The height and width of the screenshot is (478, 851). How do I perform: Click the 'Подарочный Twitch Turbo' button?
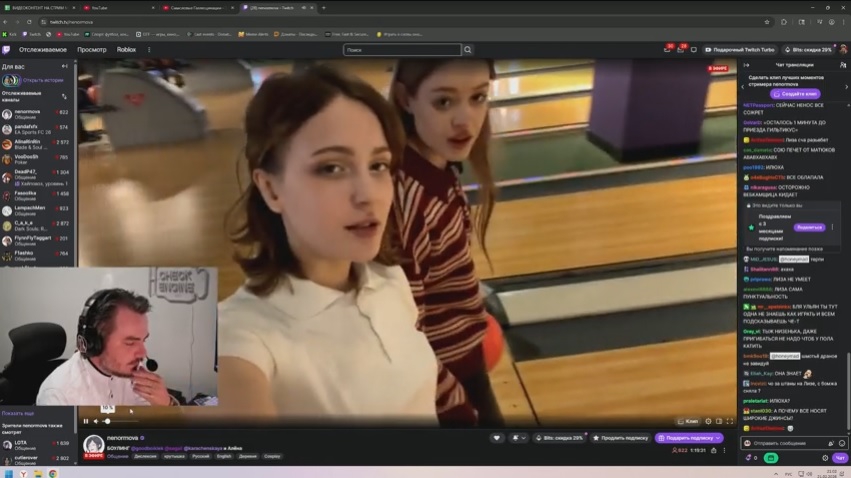740,49
